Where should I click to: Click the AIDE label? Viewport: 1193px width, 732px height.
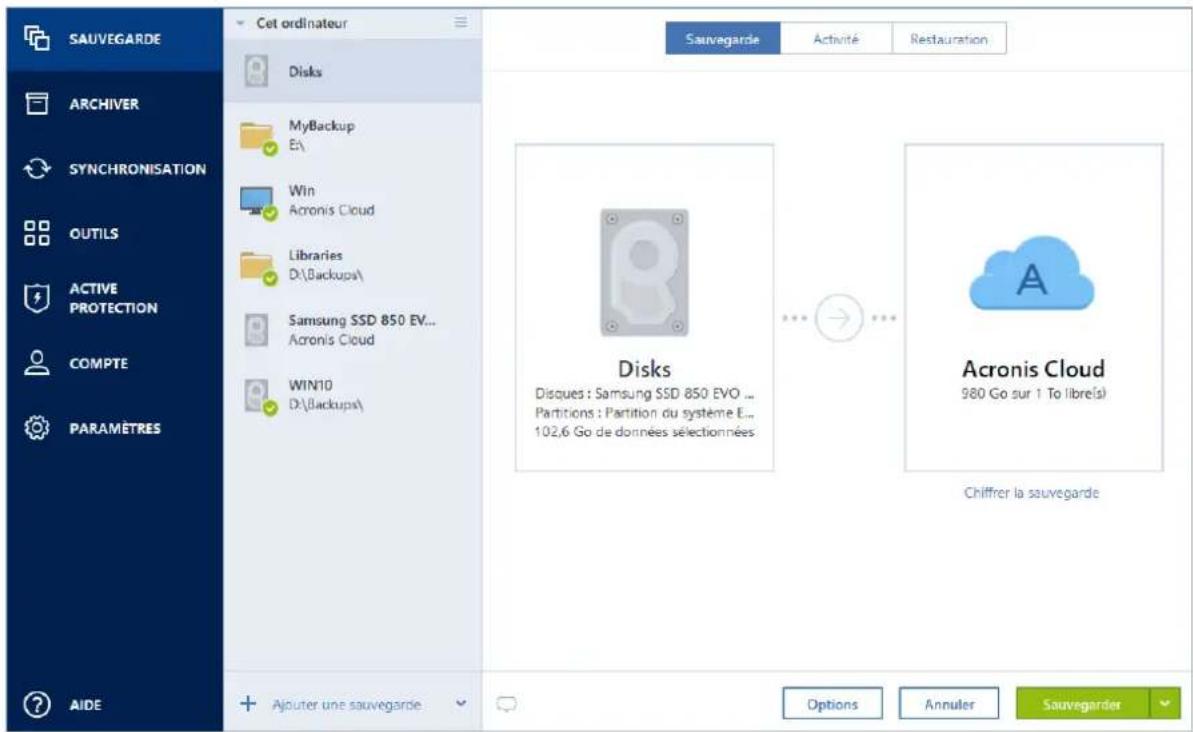tap(85, 705)
